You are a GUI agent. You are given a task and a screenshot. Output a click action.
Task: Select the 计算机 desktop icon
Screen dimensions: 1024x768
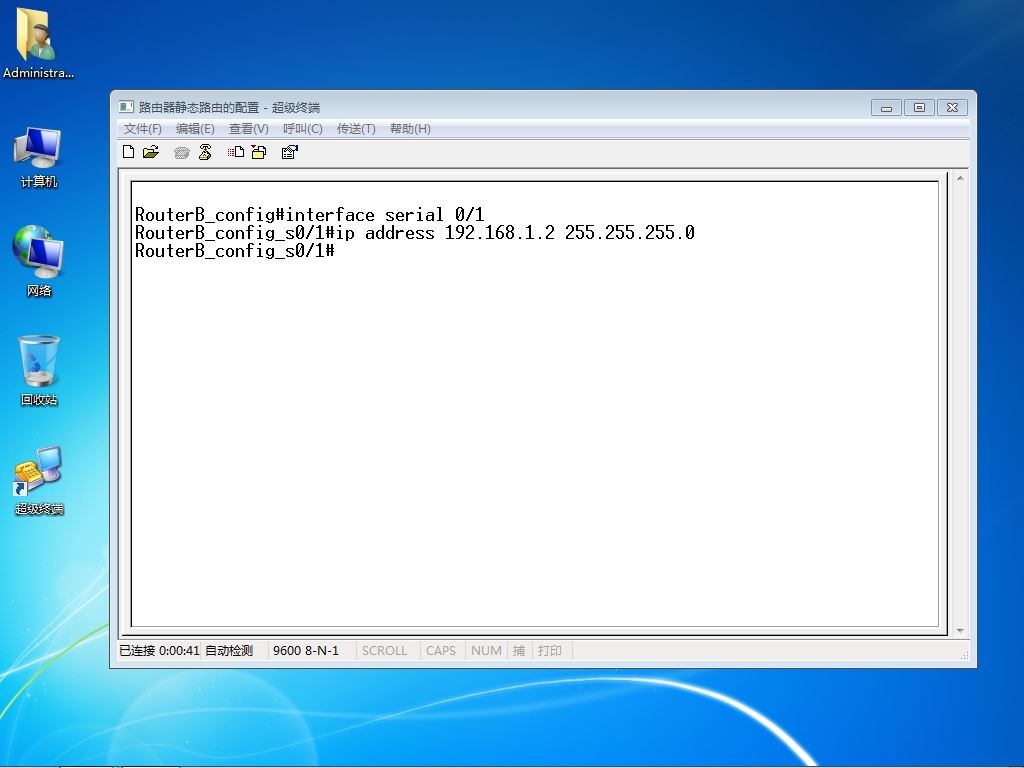38,158
